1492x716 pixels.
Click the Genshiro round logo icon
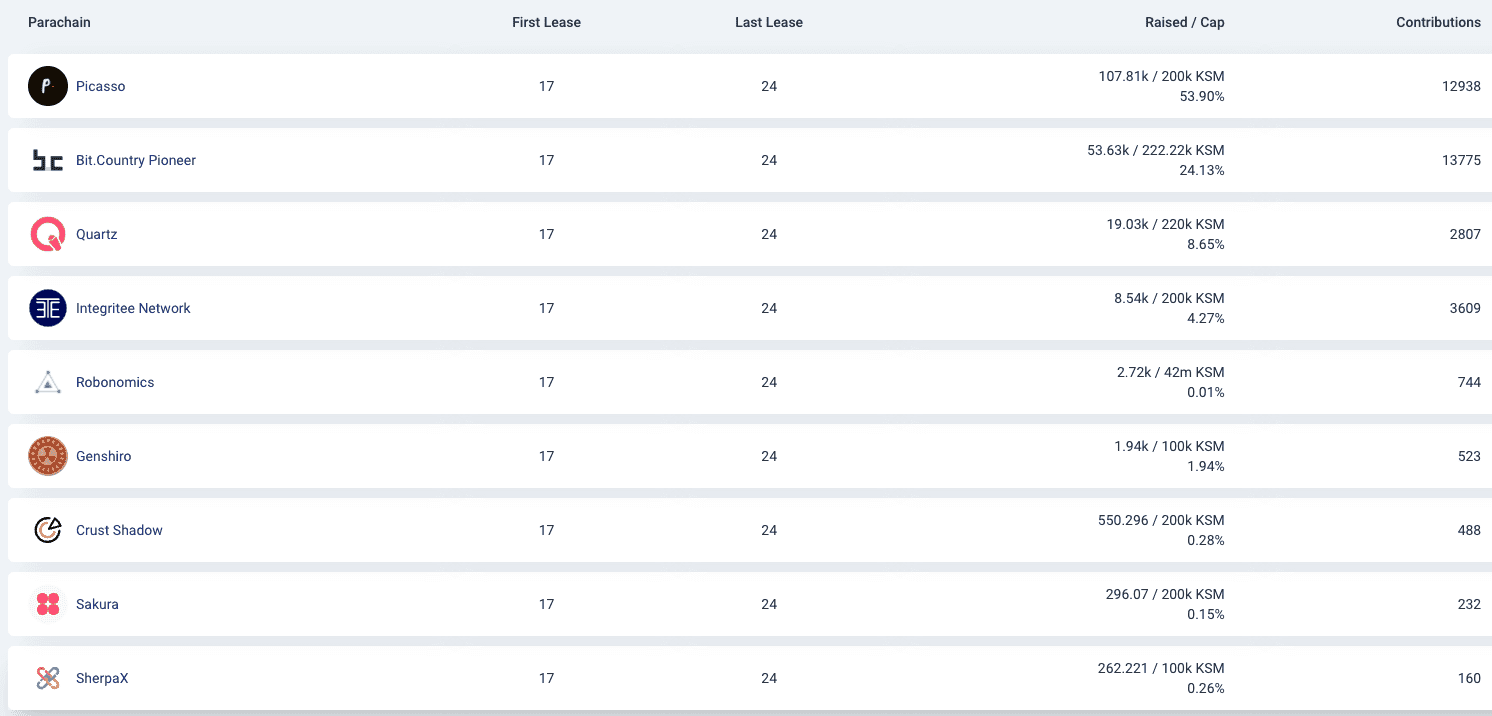pos(48,456)
